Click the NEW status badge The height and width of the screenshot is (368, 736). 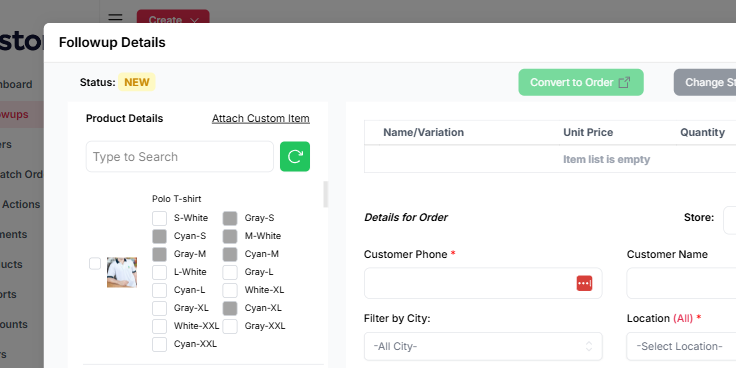[x=137, y=83]
